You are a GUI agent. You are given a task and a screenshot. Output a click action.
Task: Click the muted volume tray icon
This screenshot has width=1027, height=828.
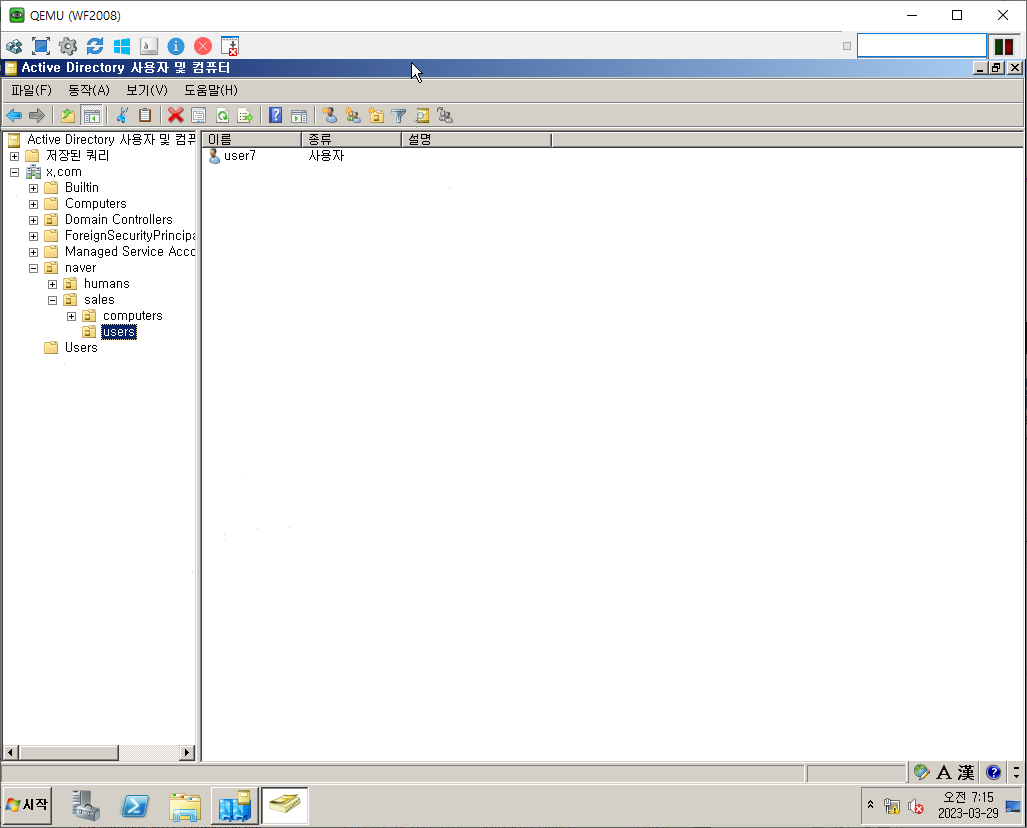pyautogui.click(x=916, y=806)
